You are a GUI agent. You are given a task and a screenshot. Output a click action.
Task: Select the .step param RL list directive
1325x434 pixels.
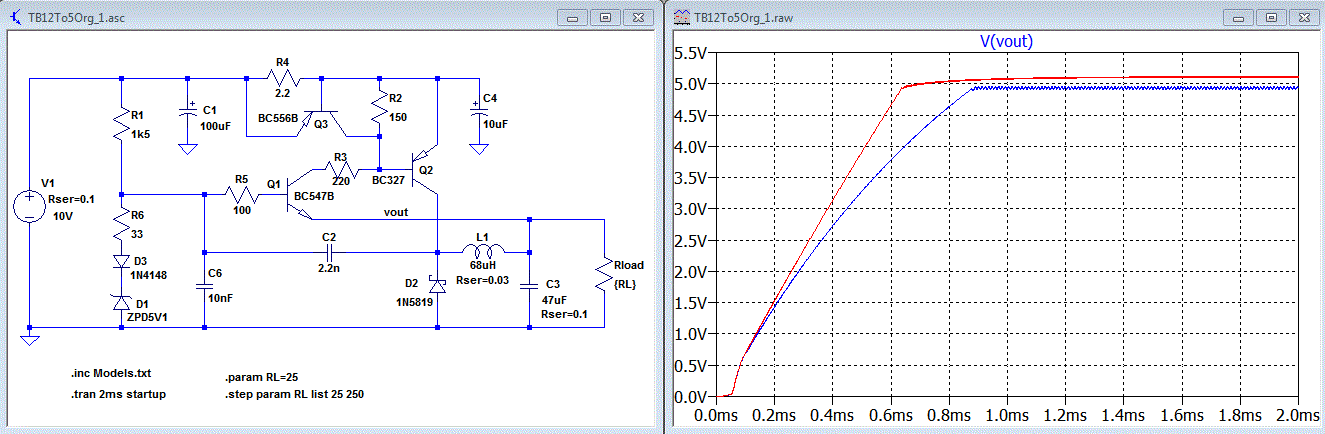coord(294,394)
